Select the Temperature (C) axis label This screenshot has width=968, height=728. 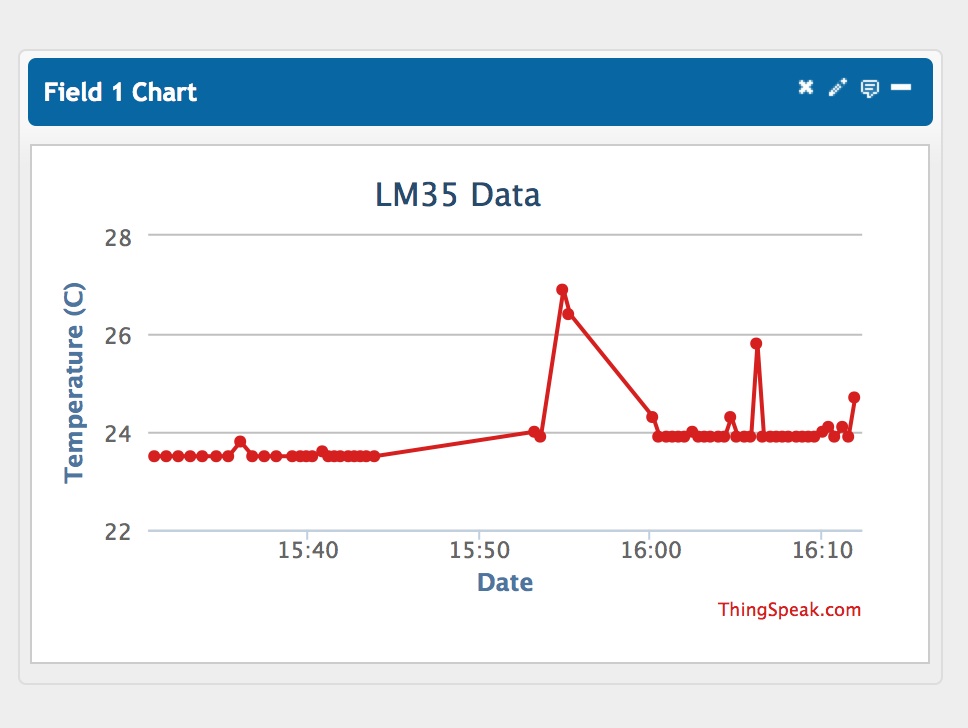(71, 380)
